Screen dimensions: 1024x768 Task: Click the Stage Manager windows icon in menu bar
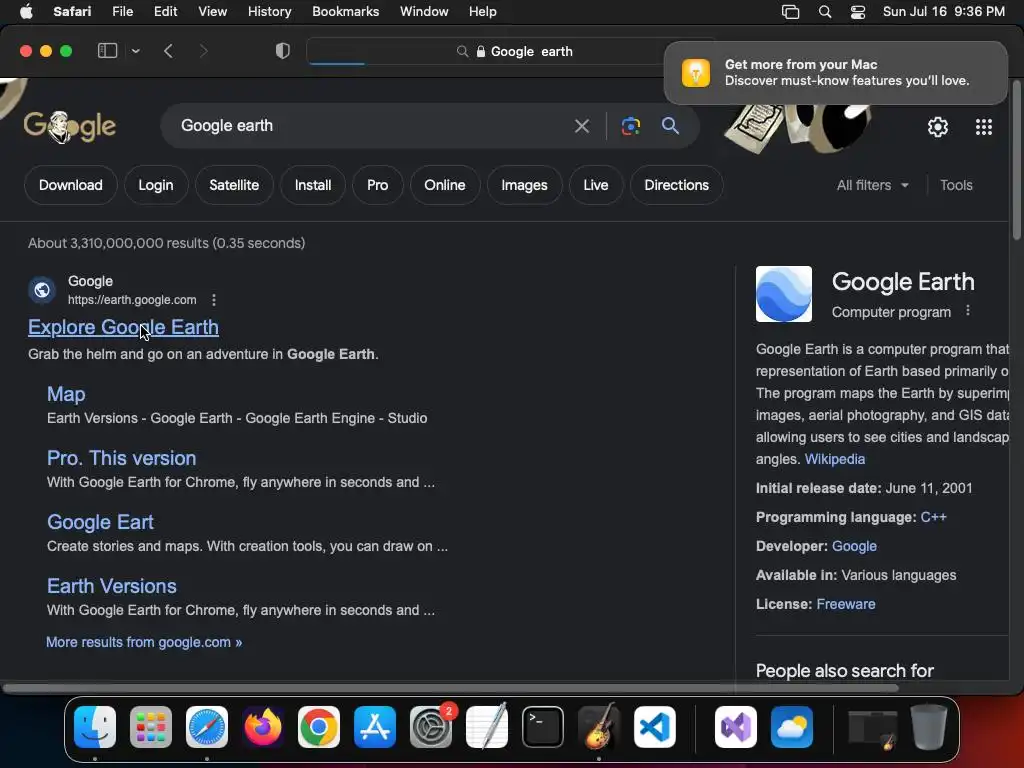pos(790,12)
